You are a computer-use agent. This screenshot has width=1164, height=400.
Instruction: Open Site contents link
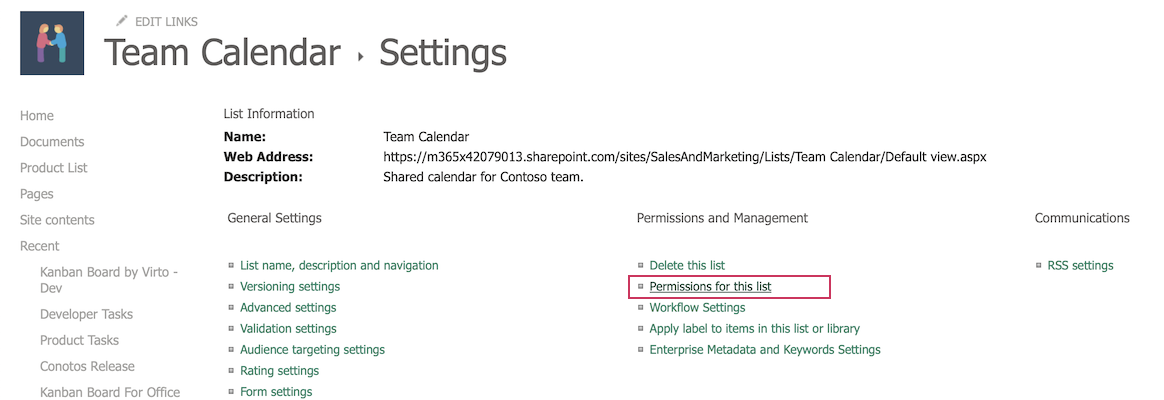pyautogui.click(x=57, y=220)
